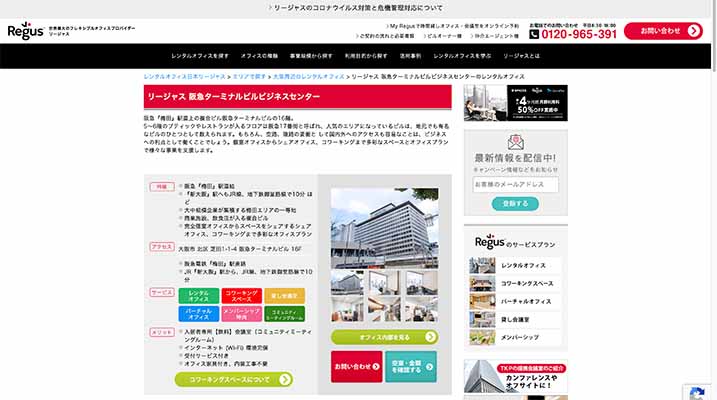
Task: Click レンタルオフィス日本リージャス breadcrumb
Action: click(x=184, y=77)
